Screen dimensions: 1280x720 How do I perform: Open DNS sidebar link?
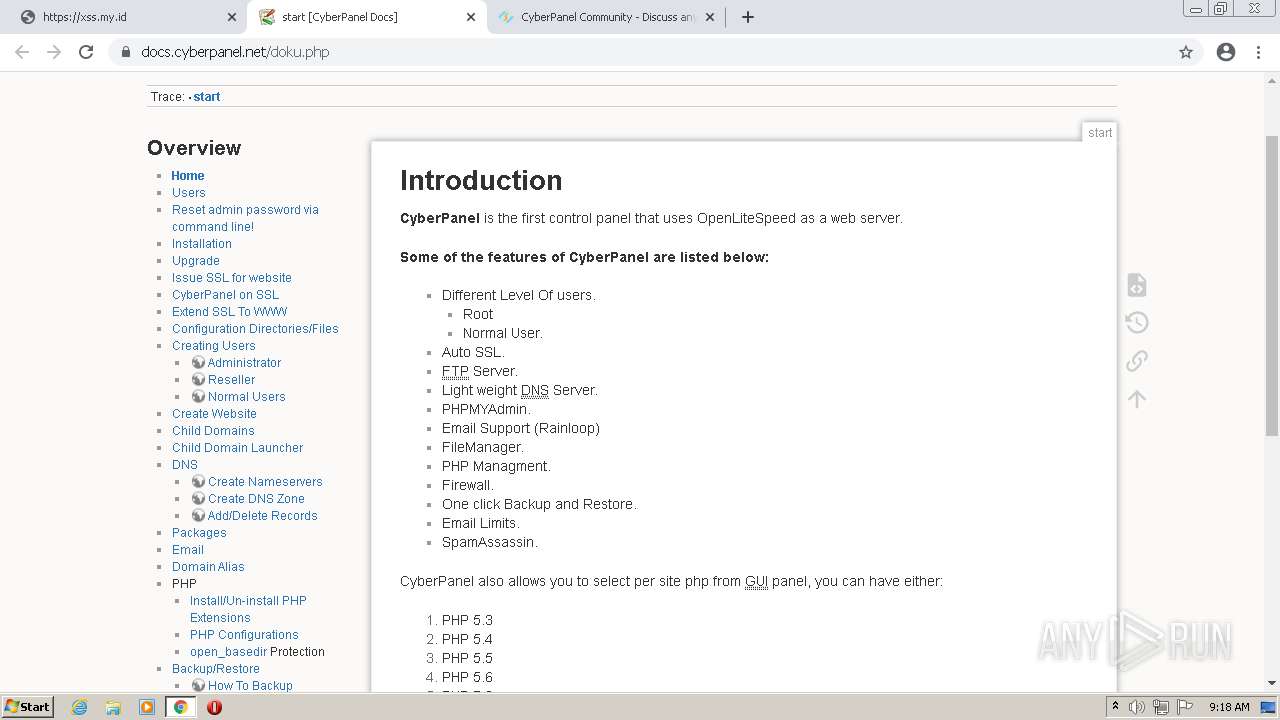185,465
